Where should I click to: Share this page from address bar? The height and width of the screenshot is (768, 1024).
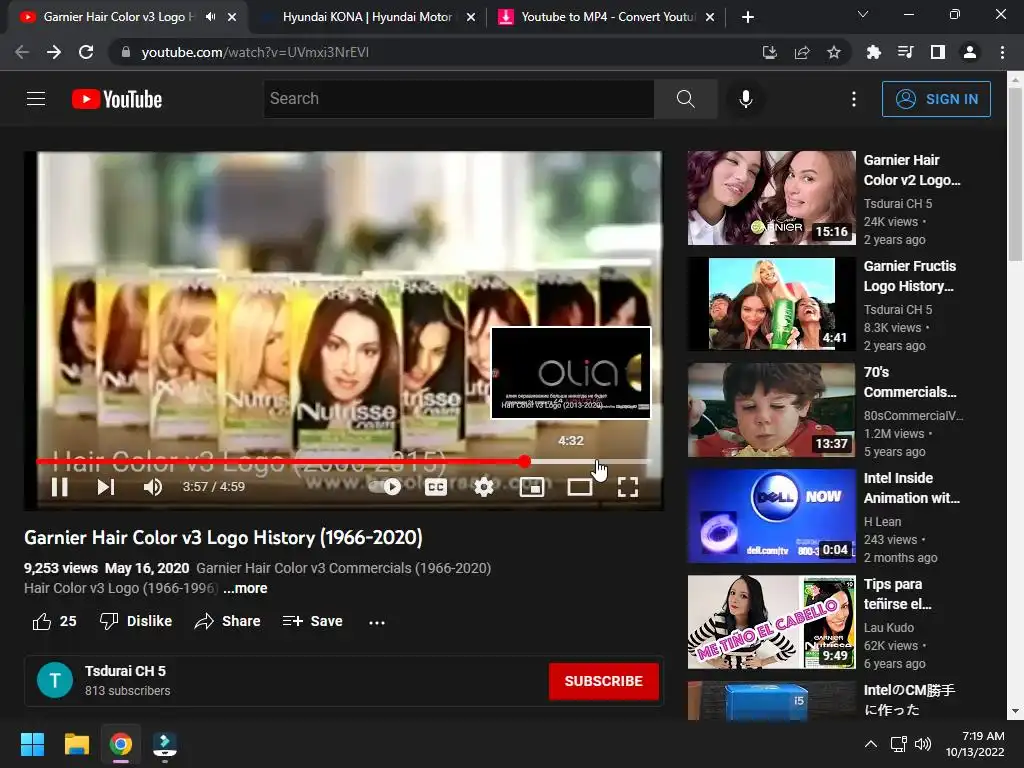coord(802,52)
